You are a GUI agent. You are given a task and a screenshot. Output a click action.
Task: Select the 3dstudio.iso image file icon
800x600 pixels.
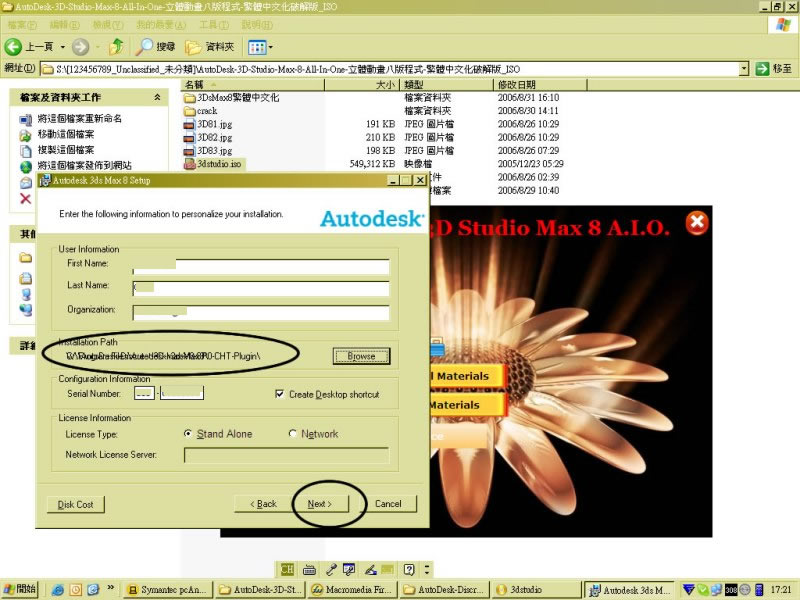(x=189, y=164)
